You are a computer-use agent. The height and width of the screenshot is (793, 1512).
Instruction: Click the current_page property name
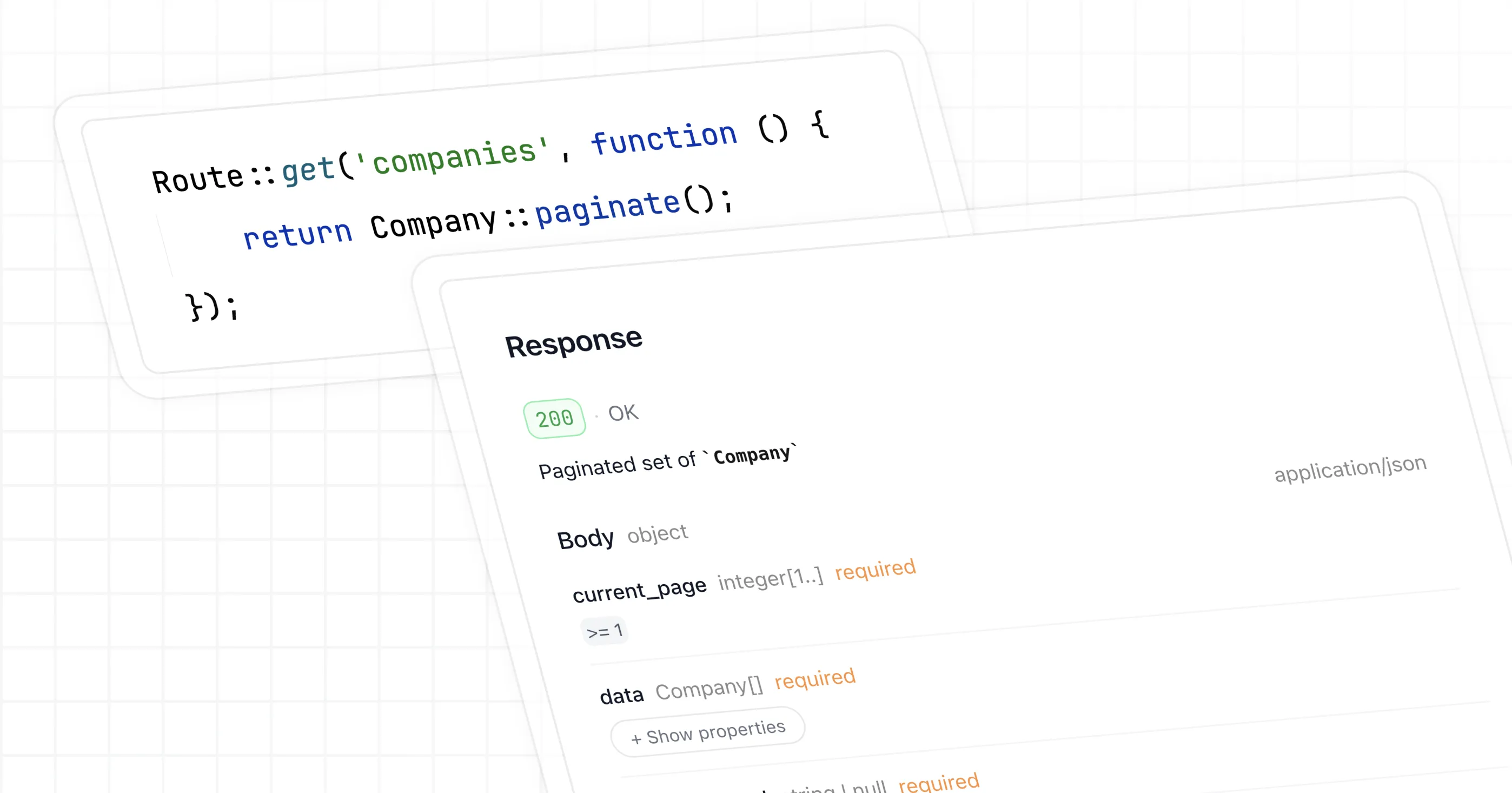tap(639, 591)
